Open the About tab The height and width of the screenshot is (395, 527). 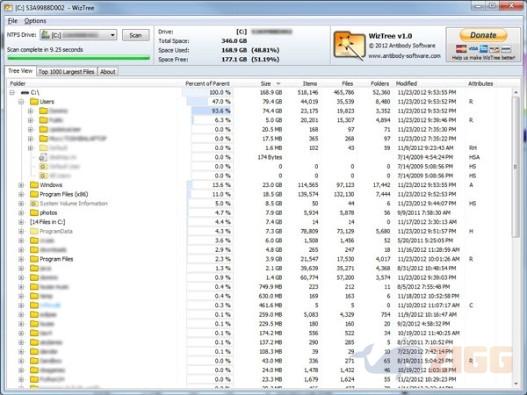[x=108, y=72]
